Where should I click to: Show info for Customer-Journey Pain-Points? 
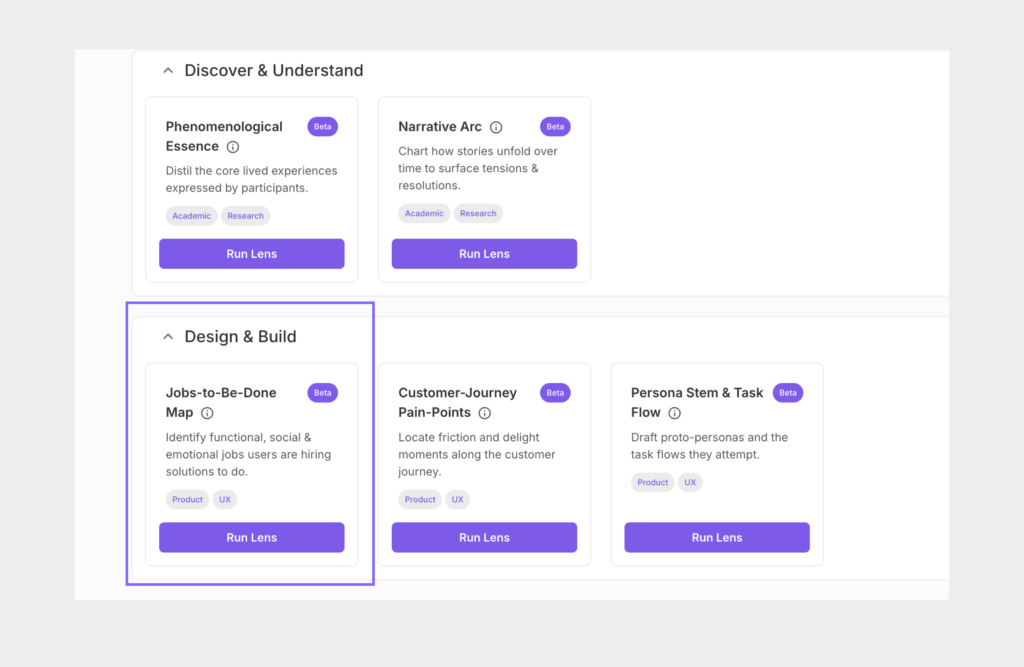484,413
